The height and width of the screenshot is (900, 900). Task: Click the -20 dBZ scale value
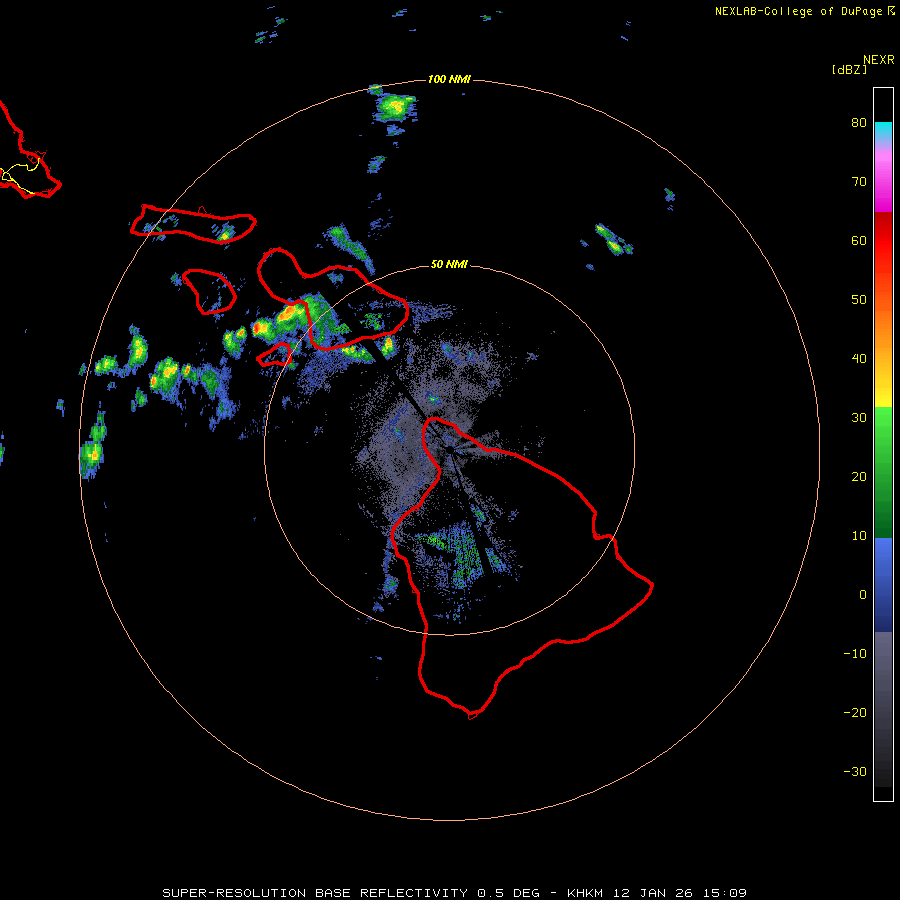point(855,713)
